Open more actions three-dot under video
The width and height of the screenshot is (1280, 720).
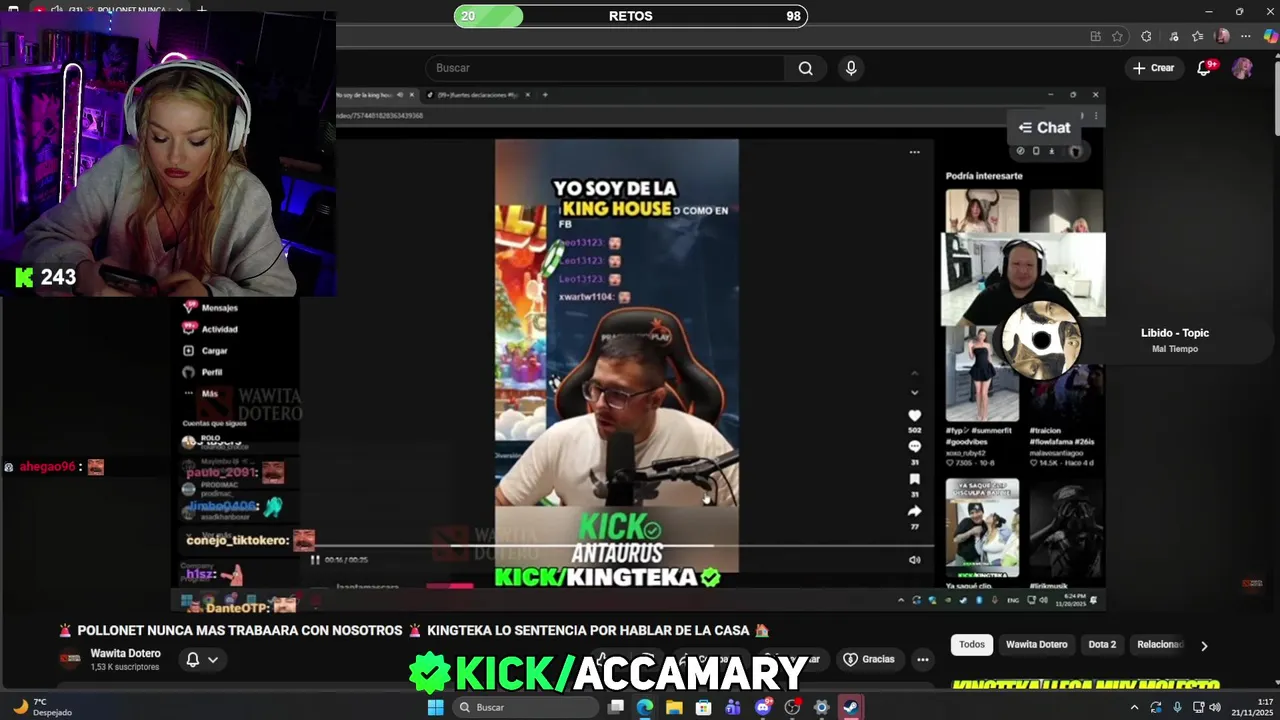pyautogui.click(x=923, y=659)
